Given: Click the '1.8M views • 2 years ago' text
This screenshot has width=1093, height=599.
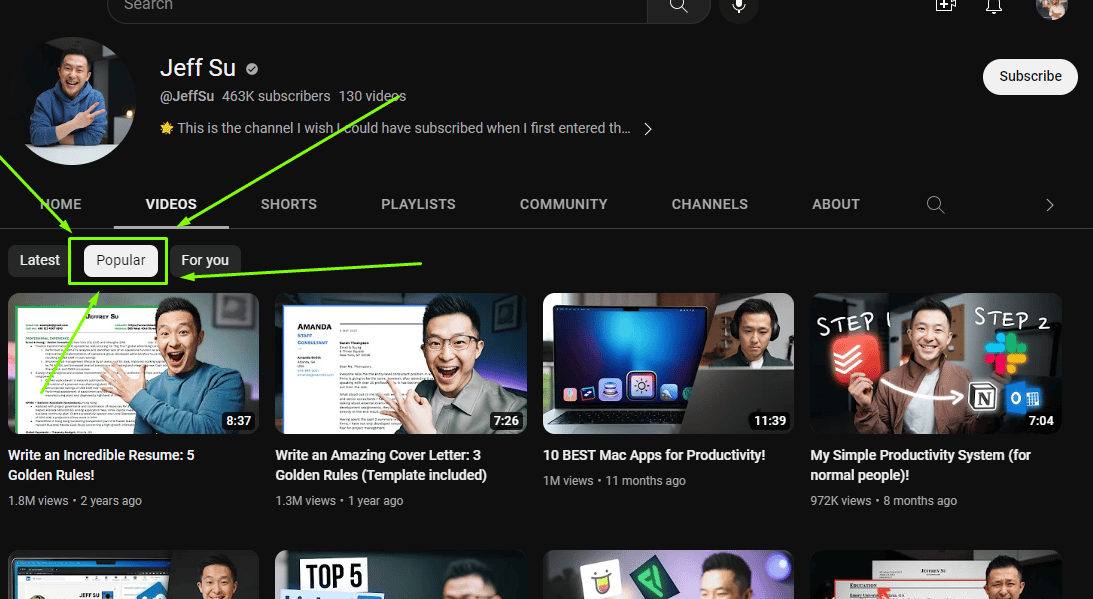Looking at the screenshot, I should pyautogui.click(x=75, y=501).
